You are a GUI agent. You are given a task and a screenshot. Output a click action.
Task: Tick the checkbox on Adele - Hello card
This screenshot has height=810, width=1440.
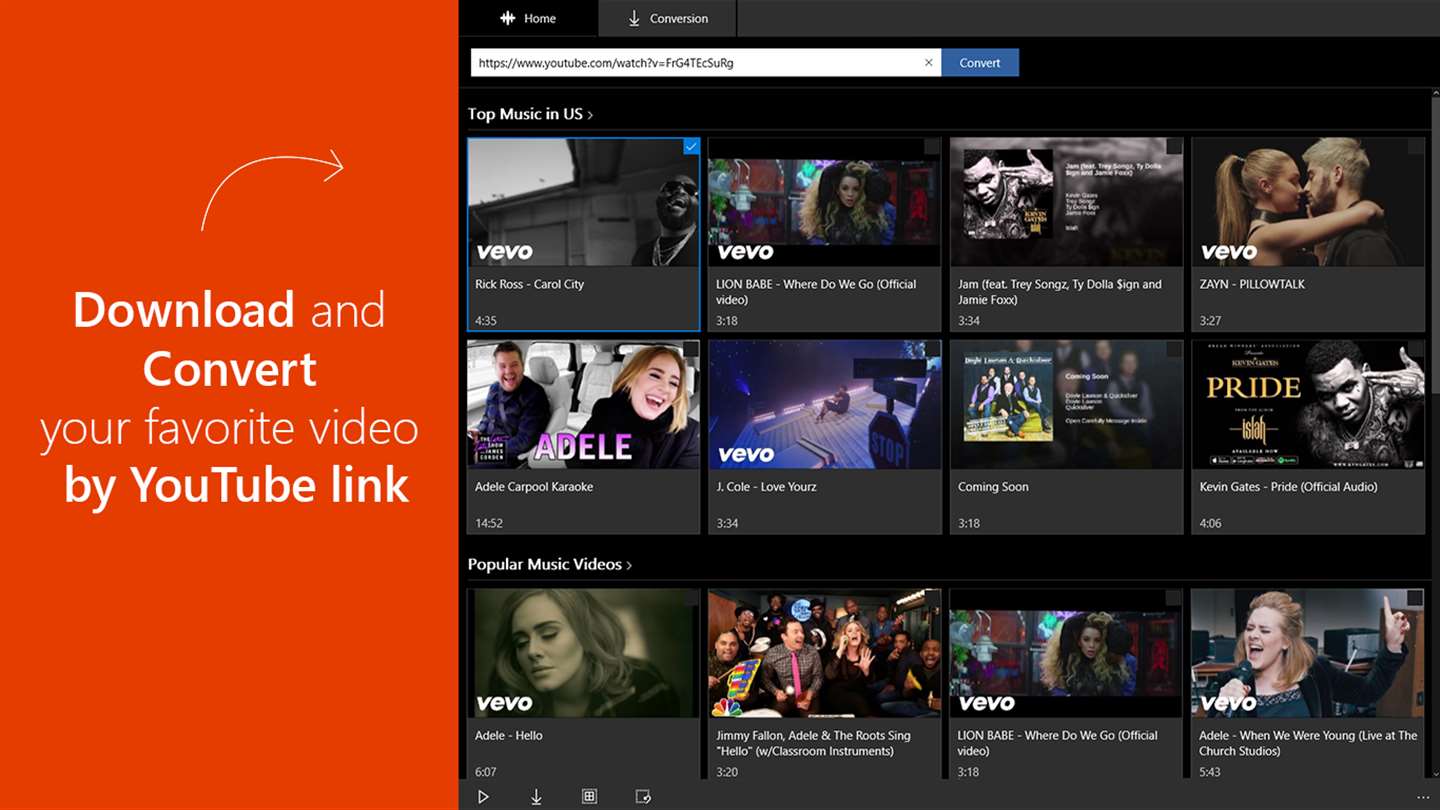(691, 598)
